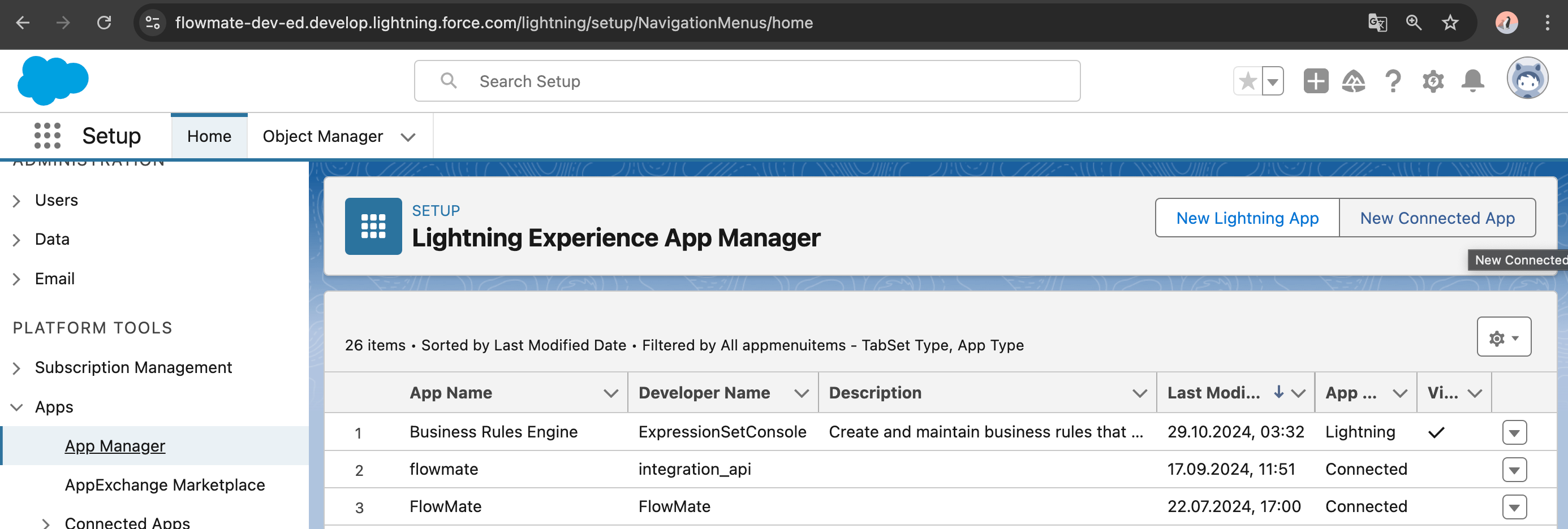The image size is (1568, 529).
Task: Open AppExchange Marketplace in sidebar
Action: 165,484
